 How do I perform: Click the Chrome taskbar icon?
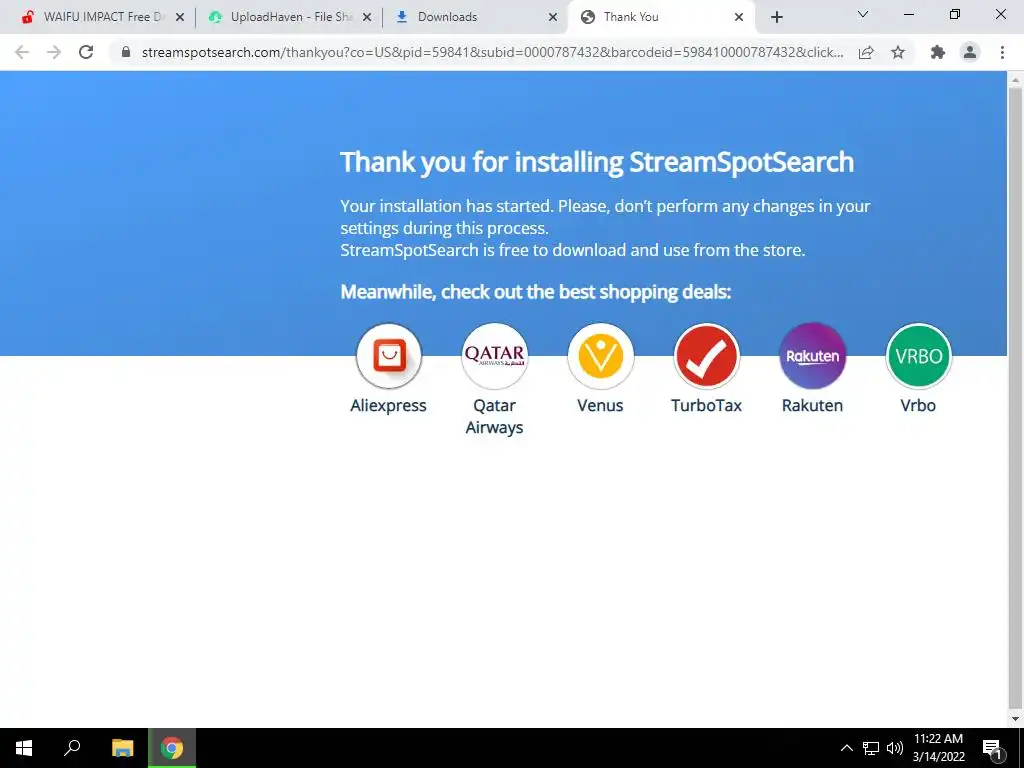click(x=172, y=748)
